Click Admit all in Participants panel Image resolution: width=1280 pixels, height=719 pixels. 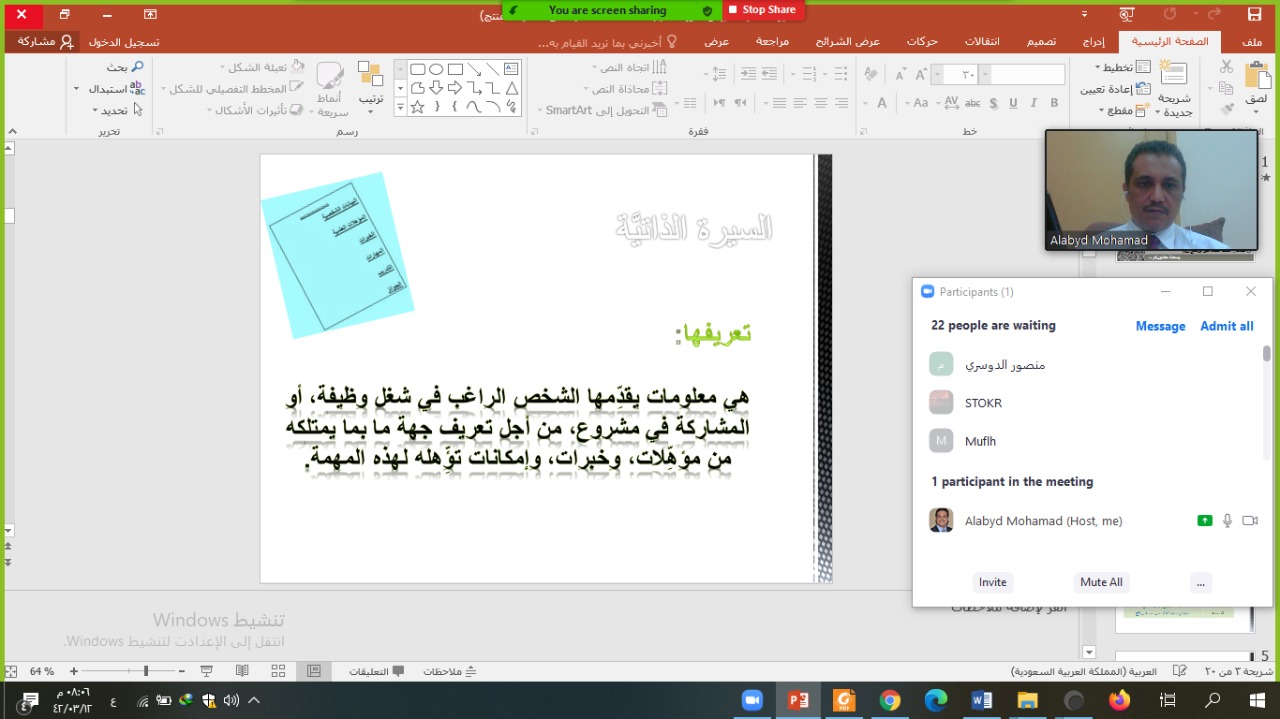coord(1226,326)
